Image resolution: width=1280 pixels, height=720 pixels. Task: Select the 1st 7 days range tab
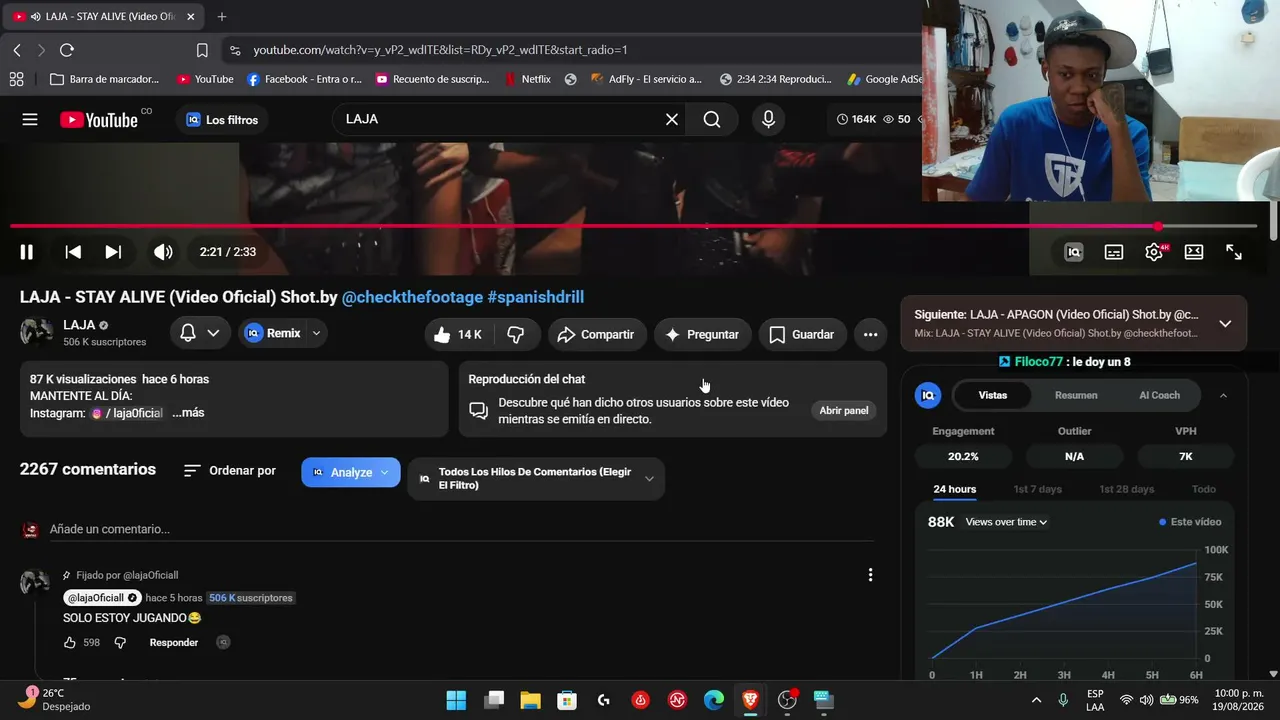1038,489
